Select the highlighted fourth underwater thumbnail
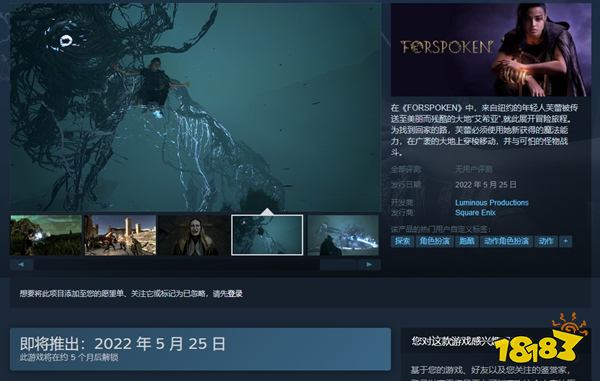This screenshot has width=600, height=381. click(267, 235)
